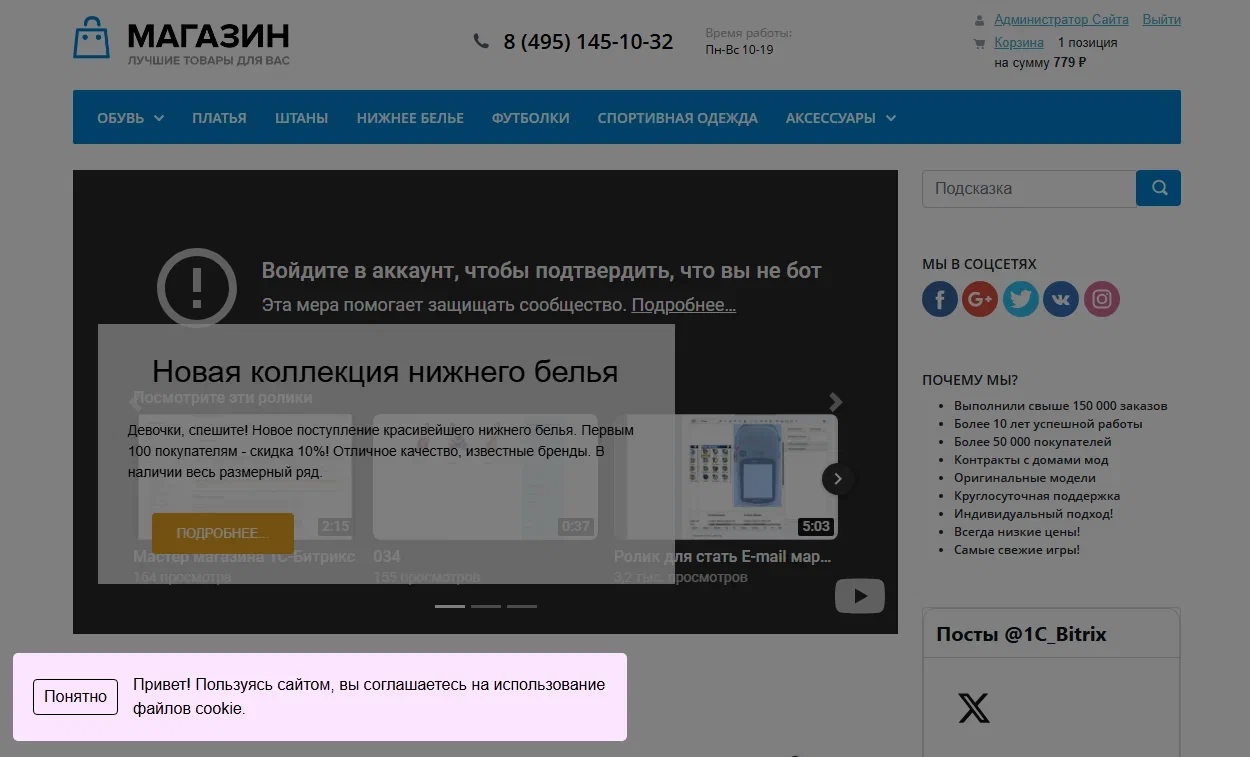Select the Нижнее белье menu item
Image resolution: width=1250 pixels, height=757 pixels.
(x=410, y=118)
